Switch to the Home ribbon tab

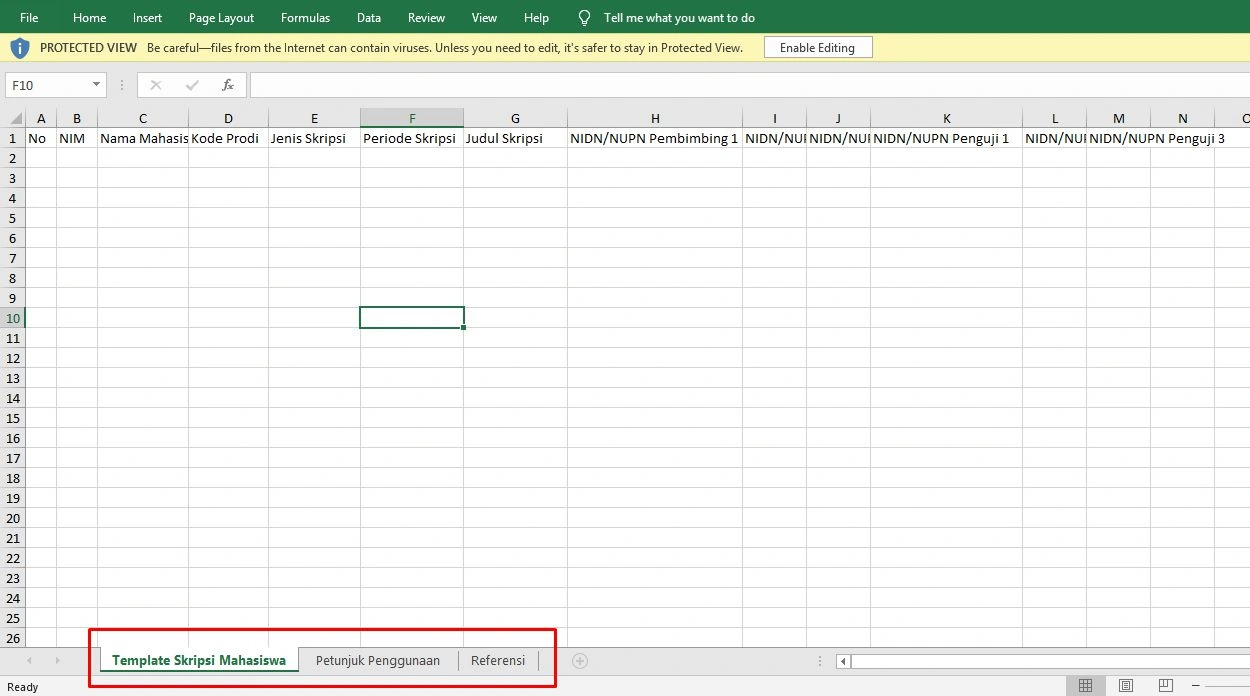pos(89,18)
